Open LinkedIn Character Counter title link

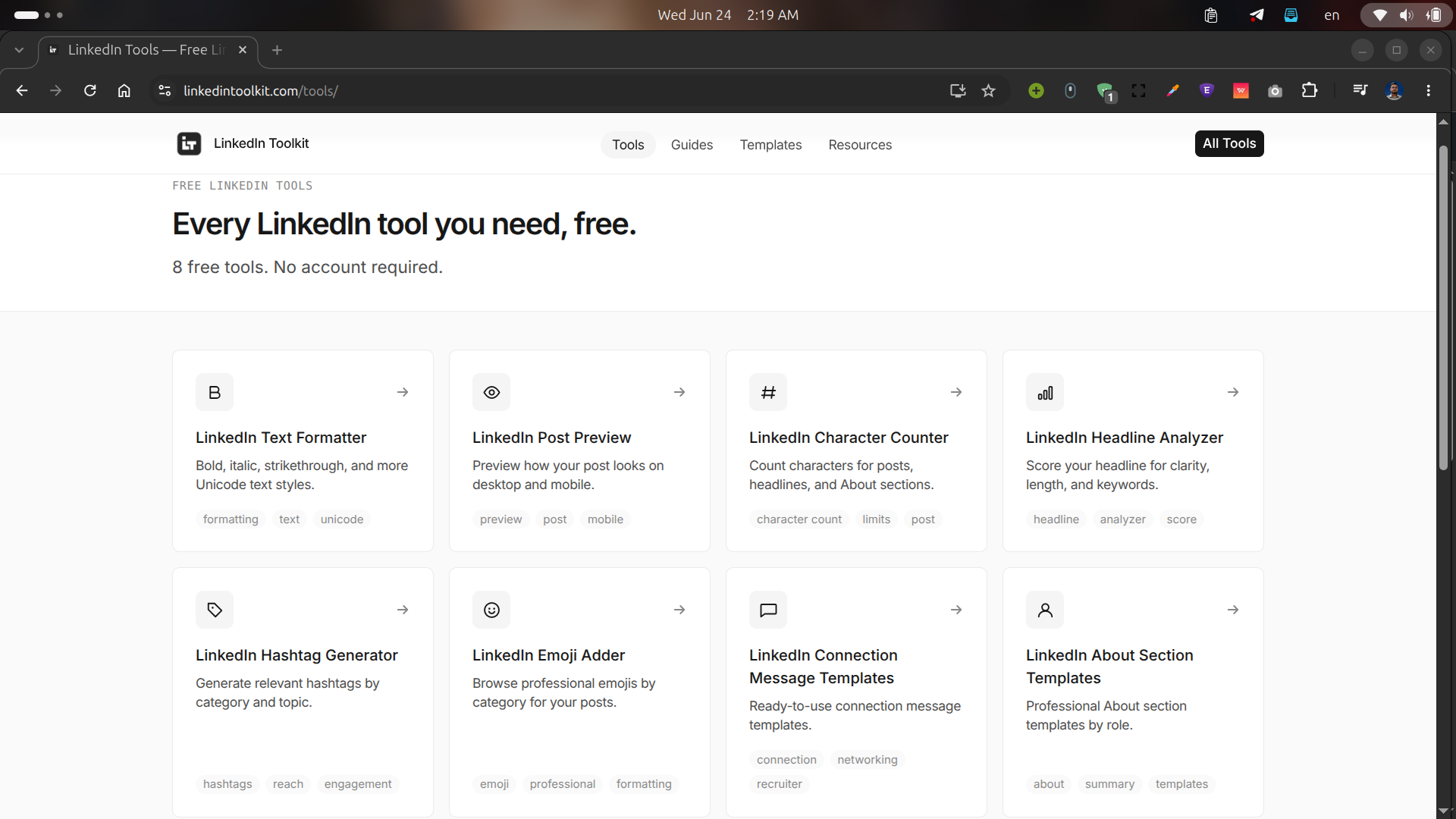tap(849, 438)
